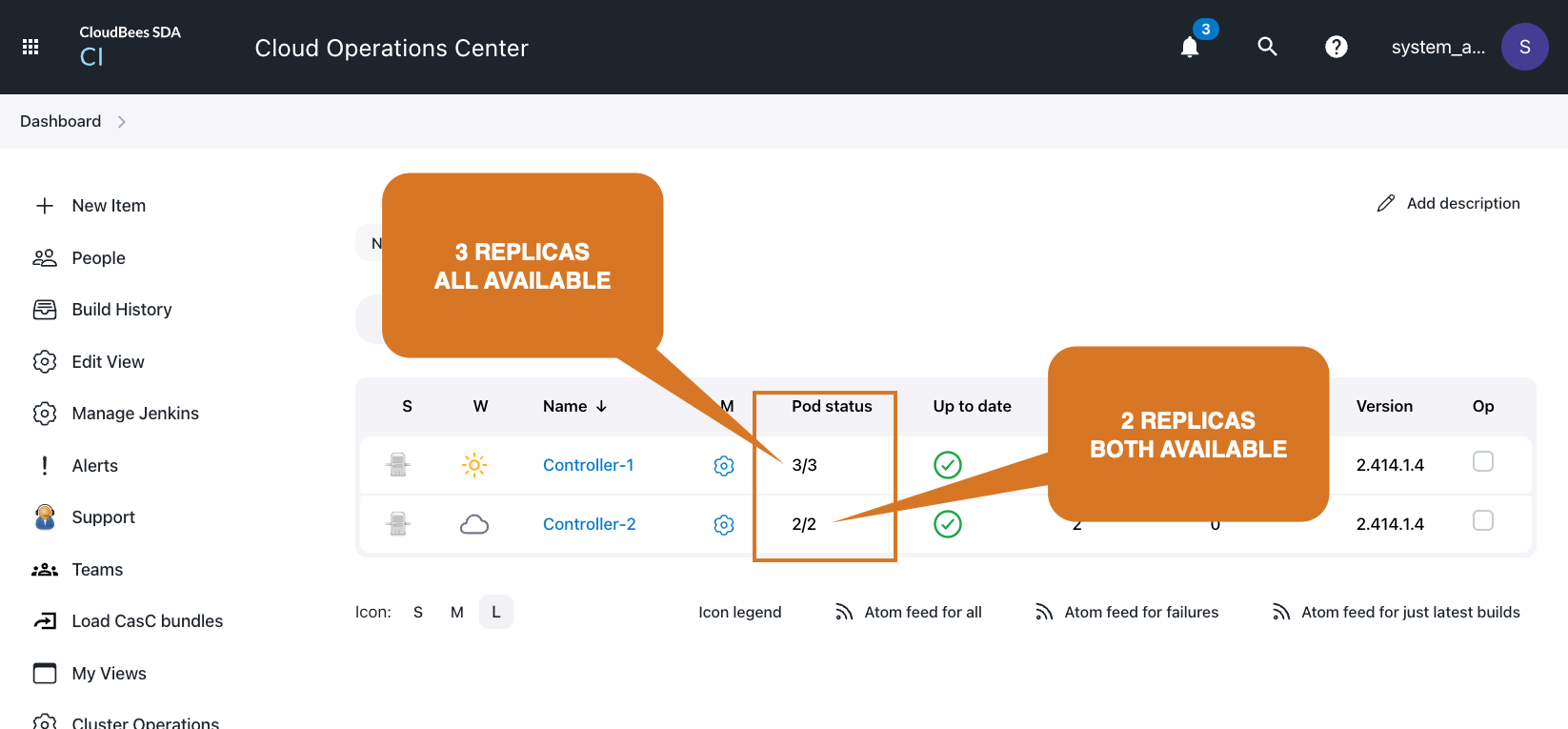Click Controller-2 pod status 2/2
Viewport: 1568px width, 729px height.
804,524
